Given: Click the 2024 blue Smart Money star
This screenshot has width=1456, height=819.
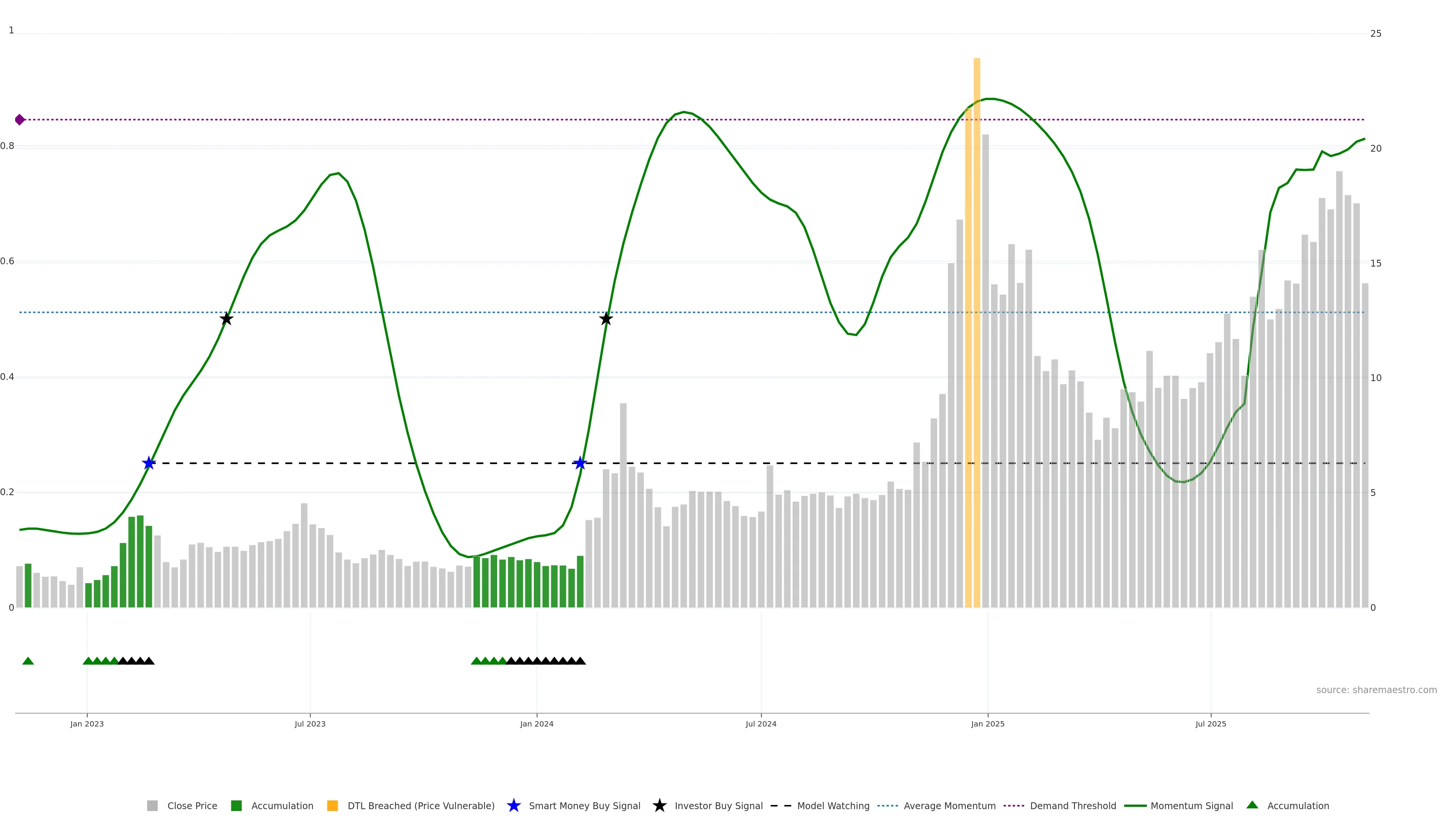Looking at the screenshot, I should [x=580, y=463].
